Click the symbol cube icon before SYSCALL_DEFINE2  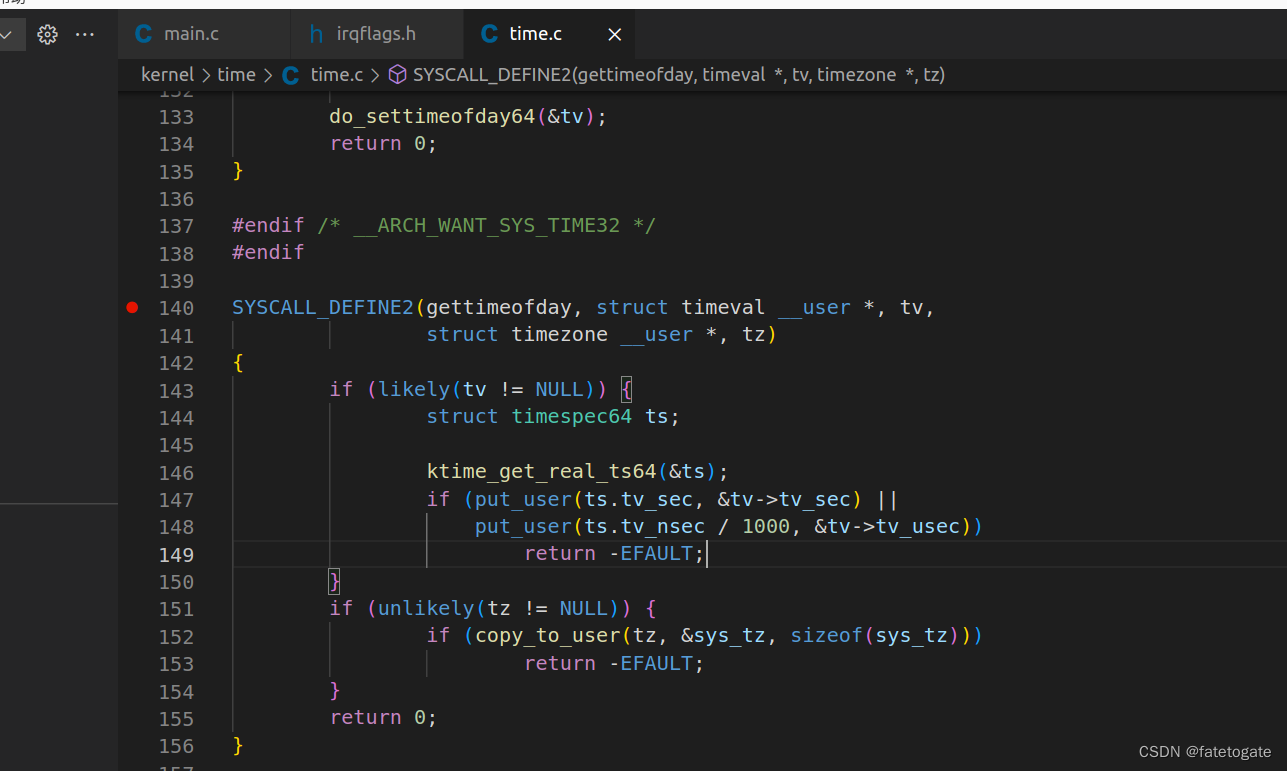(x=397, y=74)
